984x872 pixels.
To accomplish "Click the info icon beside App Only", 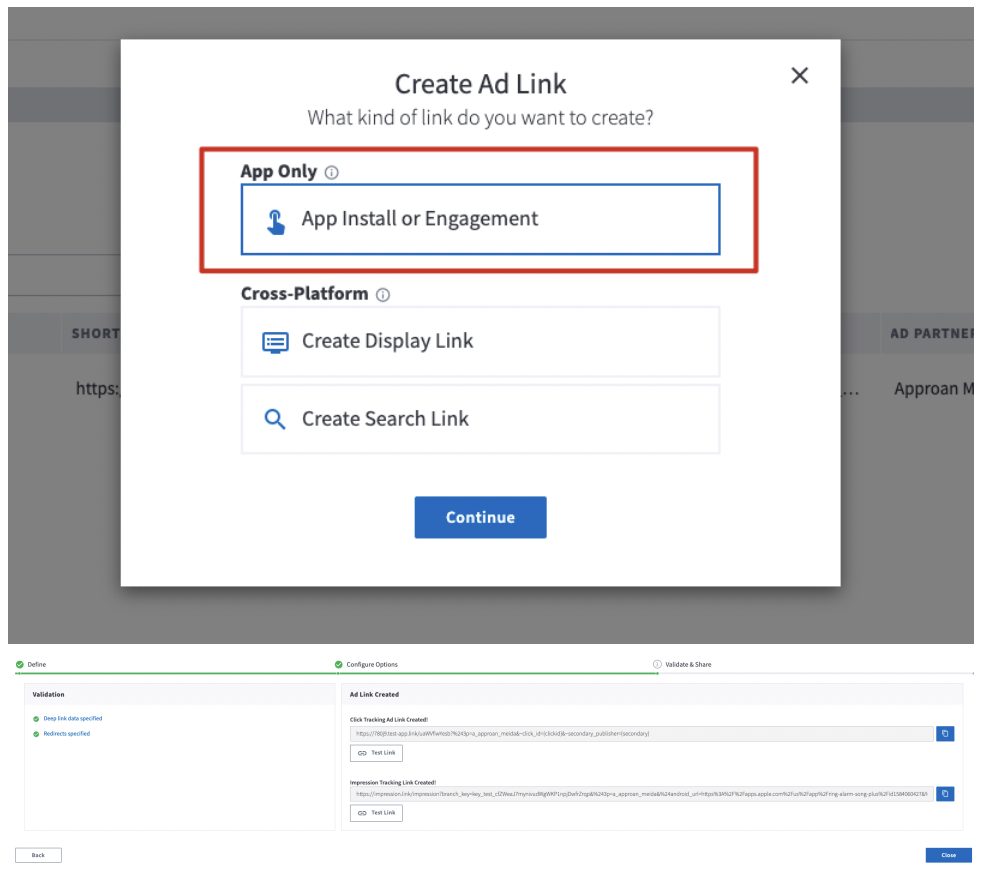I will pos(332,172).
